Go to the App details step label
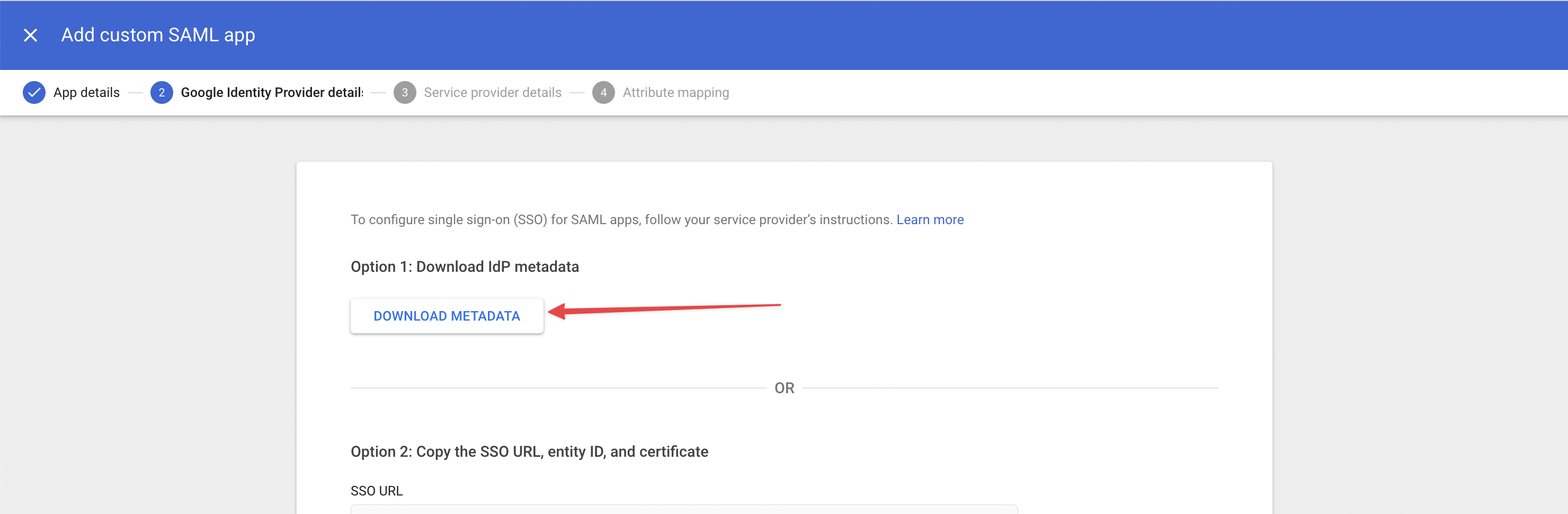Viewport: 1568px width, 514px height. coord(86,93)
